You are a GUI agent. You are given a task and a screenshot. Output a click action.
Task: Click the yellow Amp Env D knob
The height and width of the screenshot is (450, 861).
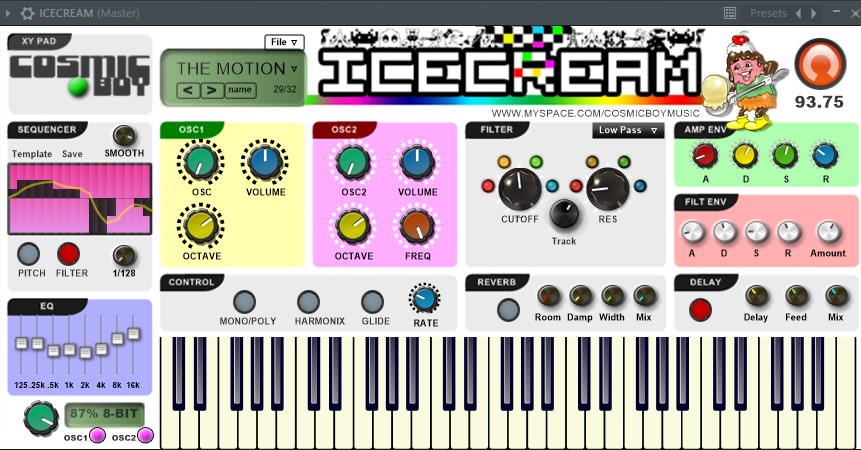tap(745, 156)
